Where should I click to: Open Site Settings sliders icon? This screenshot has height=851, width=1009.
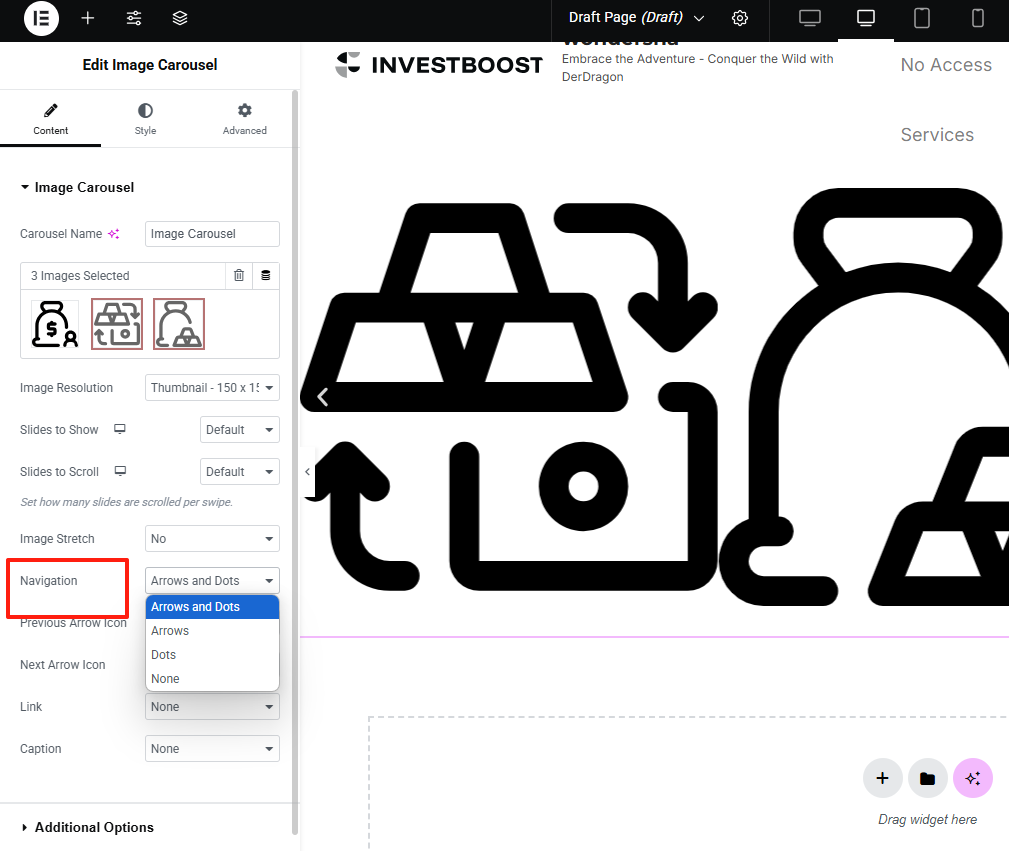(x=134, y=18)
